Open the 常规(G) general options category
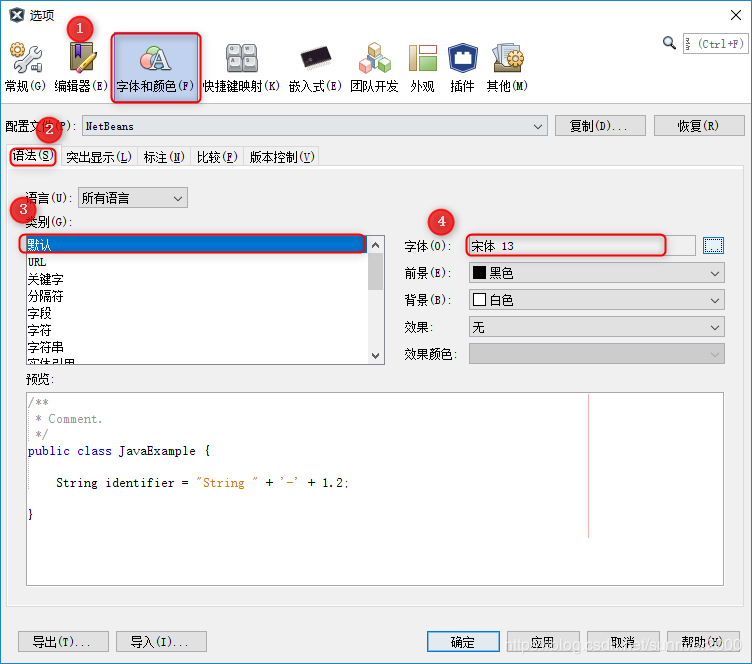 [25, 67]
